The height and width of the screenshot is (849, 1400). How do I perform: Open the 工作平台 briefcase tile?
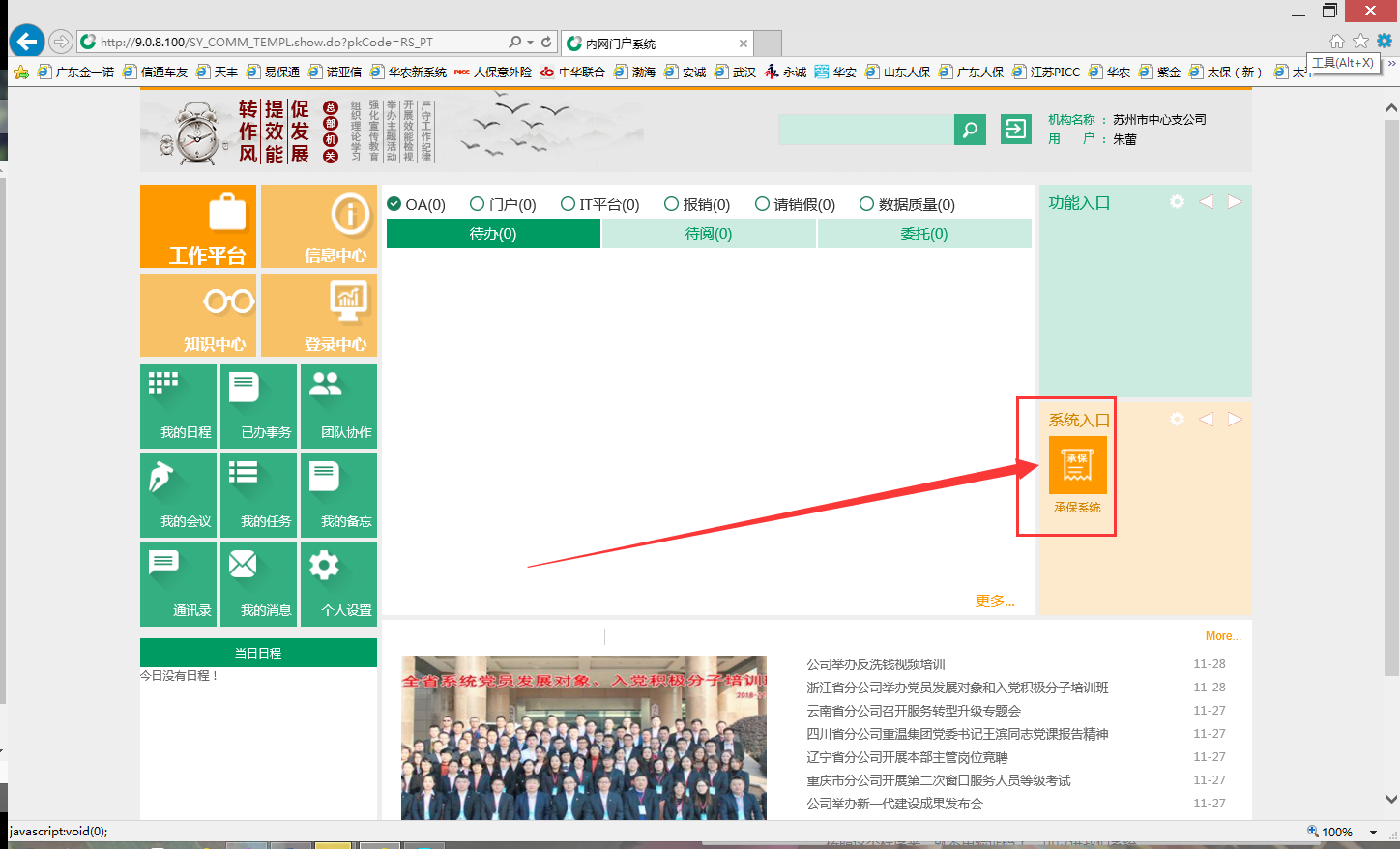point(198,226)
